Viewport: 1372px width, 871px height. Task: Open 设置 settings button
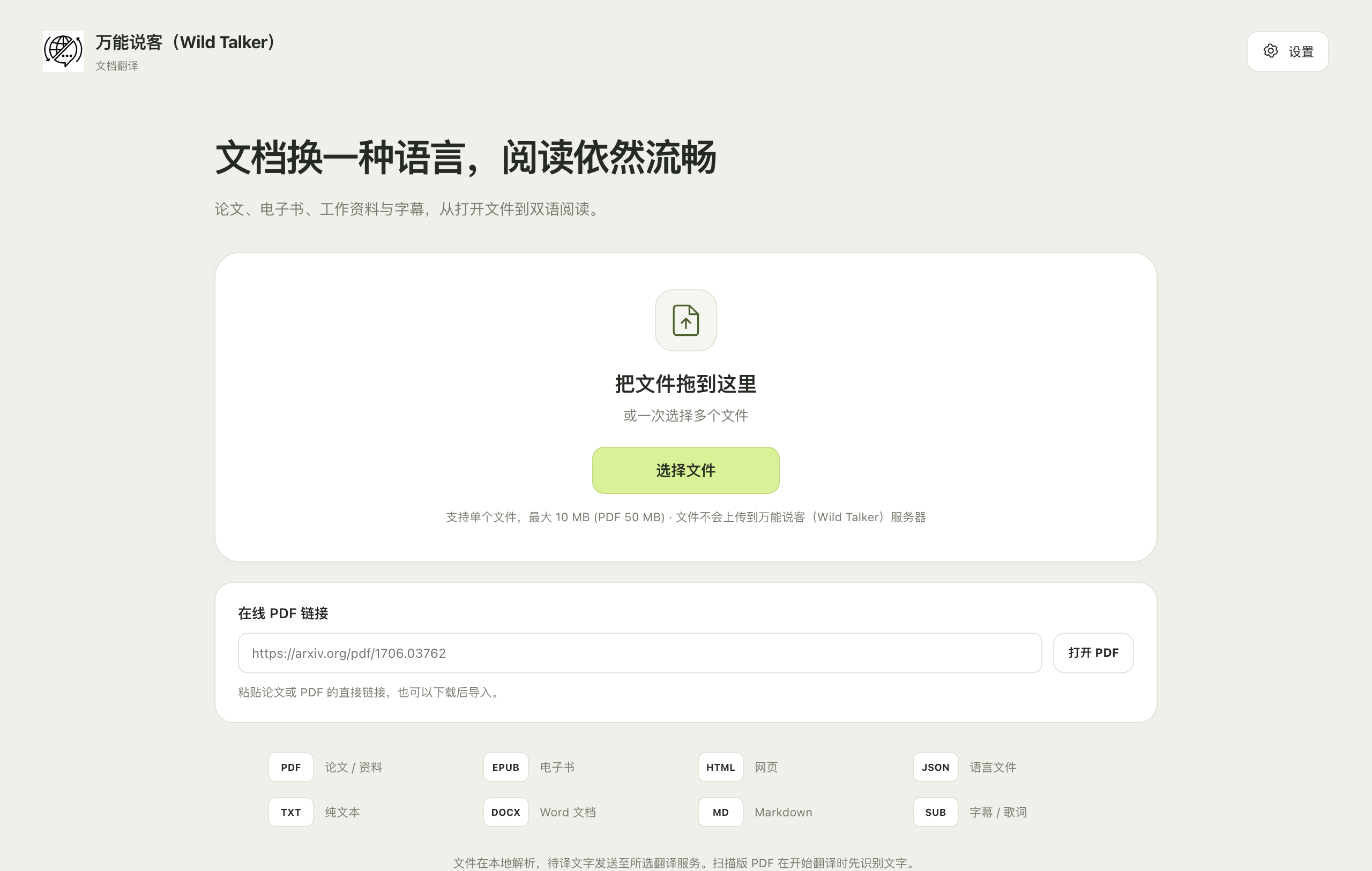[x=1287, y=51]
